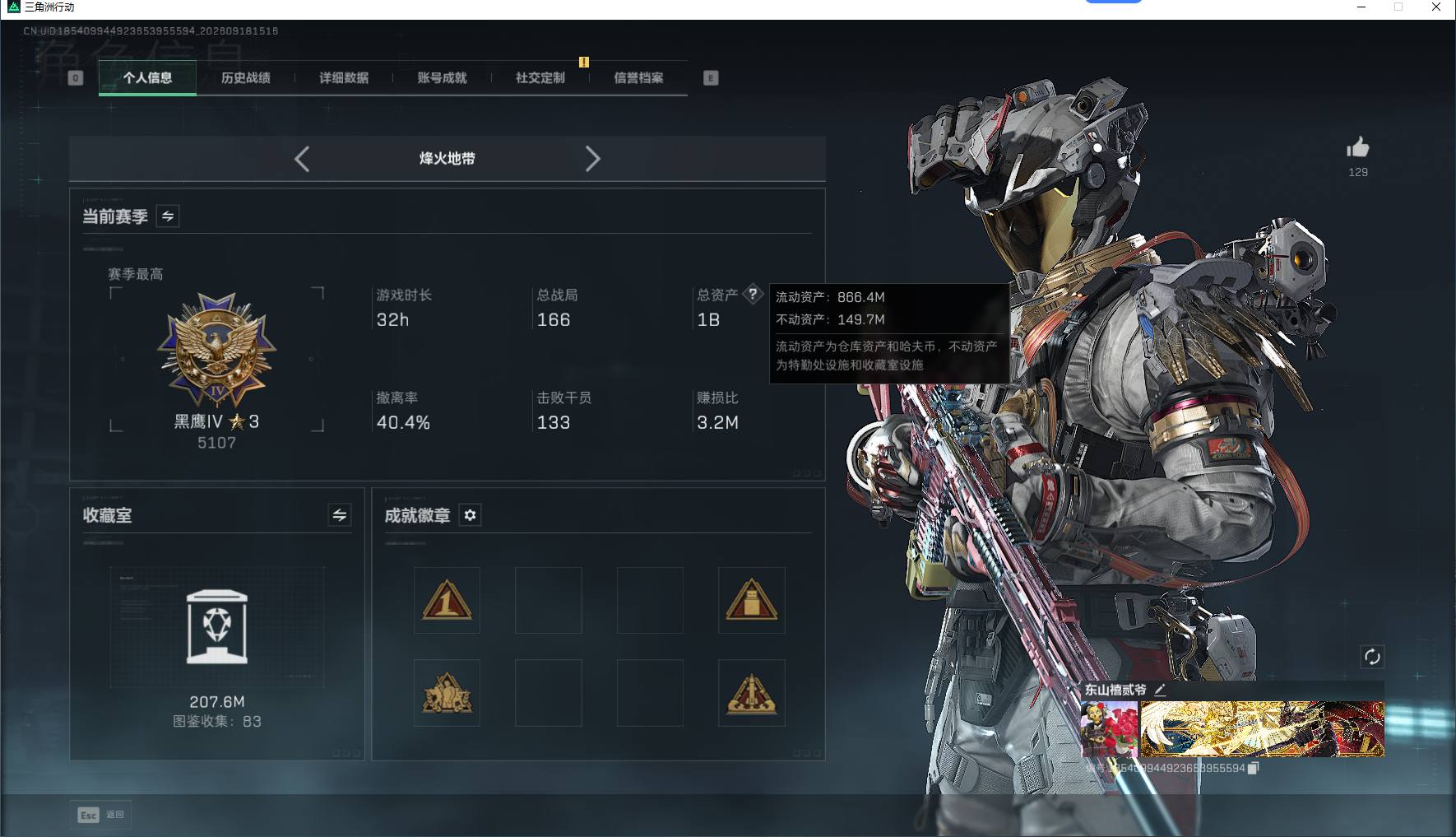Minimize the 三角洲行动 window

click(1361, 7)
